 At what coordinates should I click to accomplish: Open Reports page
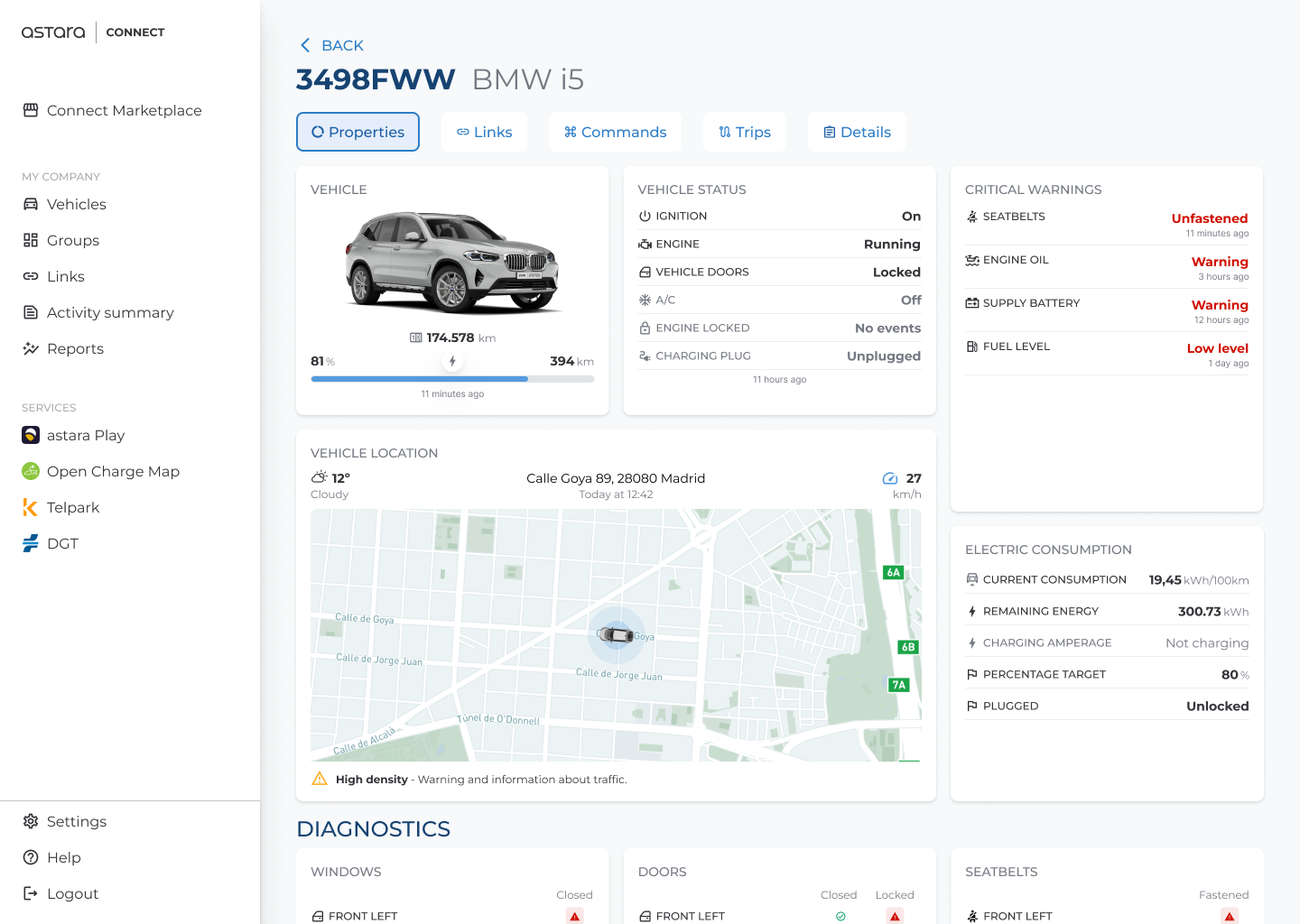pyautogui.click(x=75, y=348)
